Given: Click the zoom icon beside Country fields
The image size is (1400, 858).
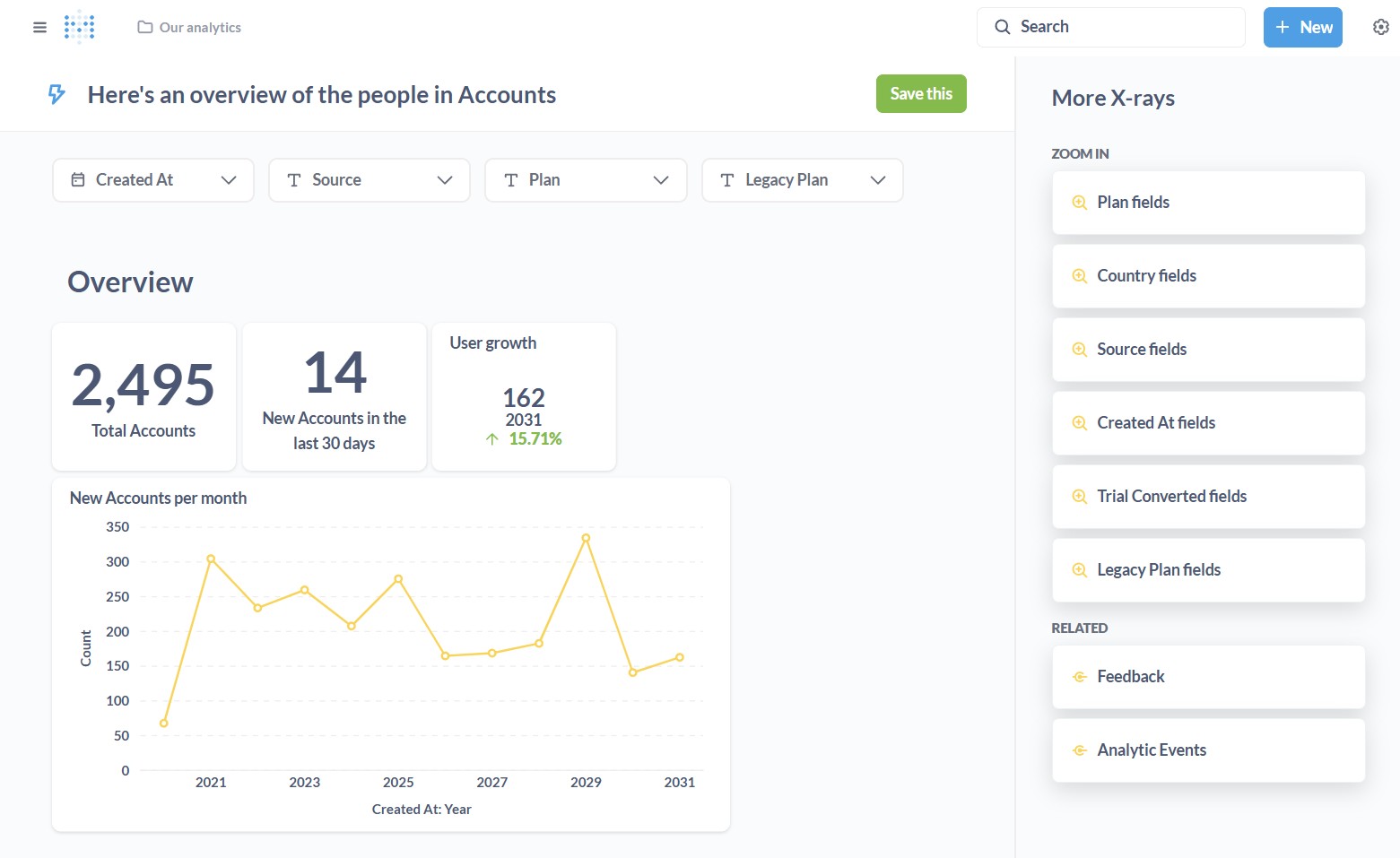Looking at the screenshot, I should [1079, 276].
